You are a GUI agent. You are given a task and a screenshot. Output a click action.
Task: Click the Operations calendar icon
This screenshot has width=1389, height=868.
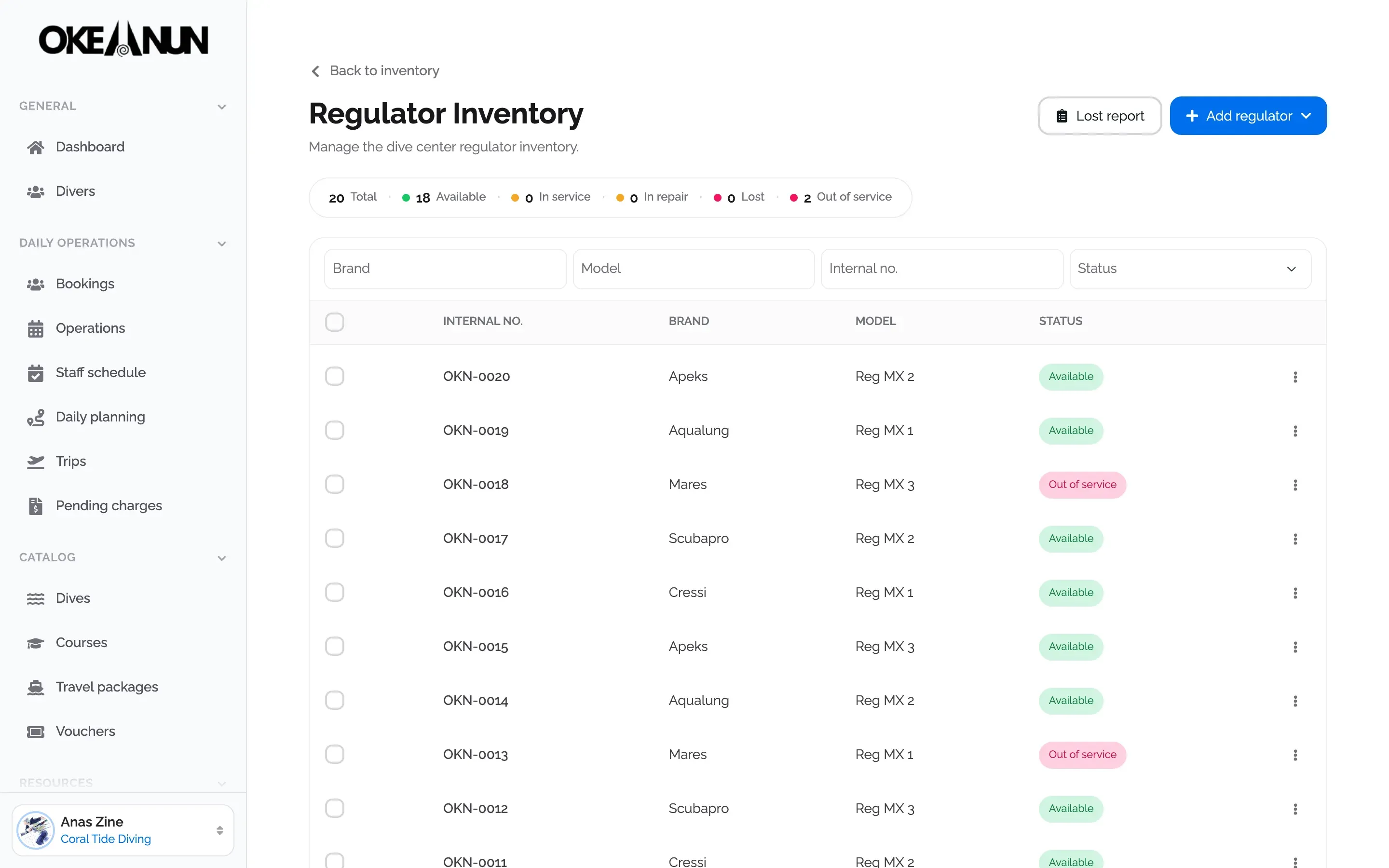tap(36, 328)
